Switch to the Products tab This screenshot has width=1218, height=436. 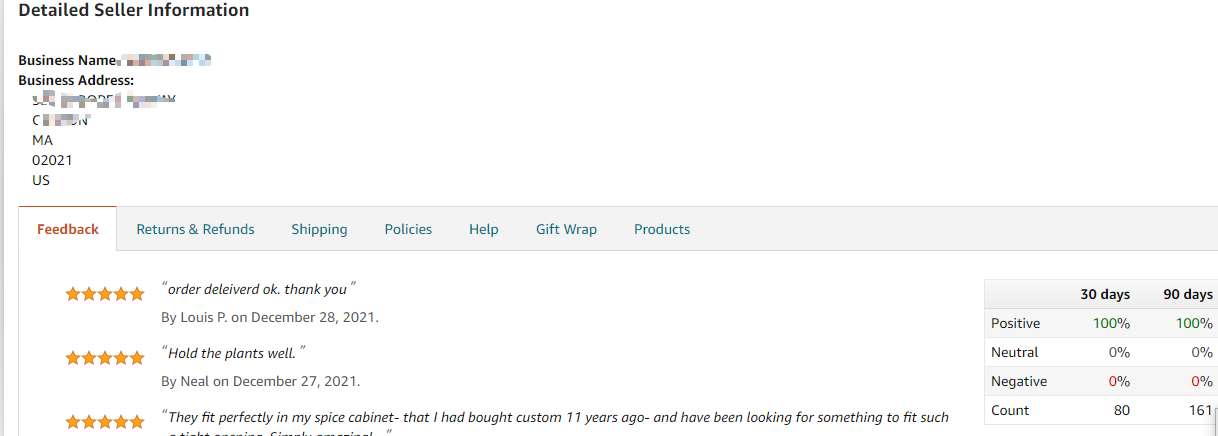pos(661,229)
